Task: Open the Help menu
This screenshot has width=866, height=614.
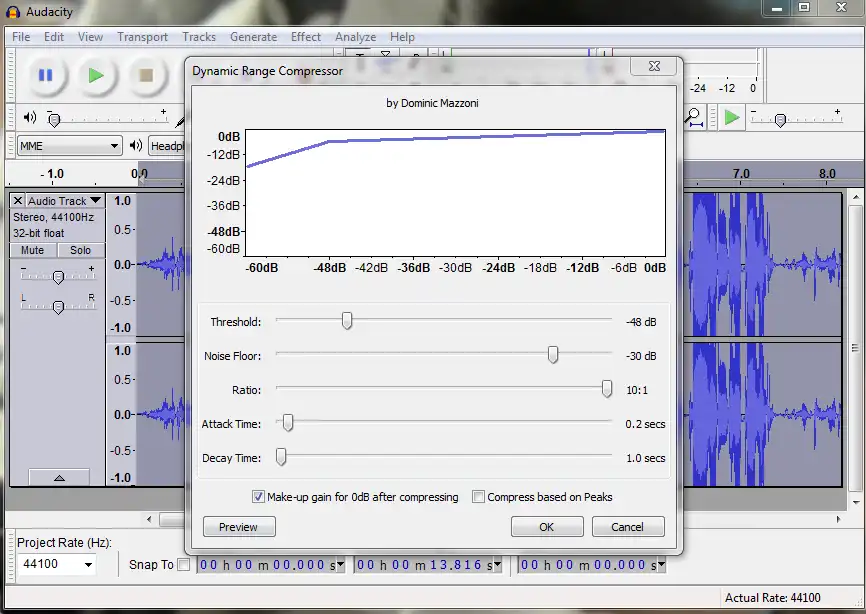Action: [x=402, y=37]
